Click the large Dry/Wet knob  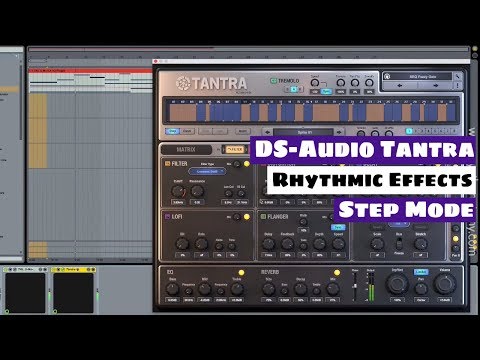click(x=397, y=284)
